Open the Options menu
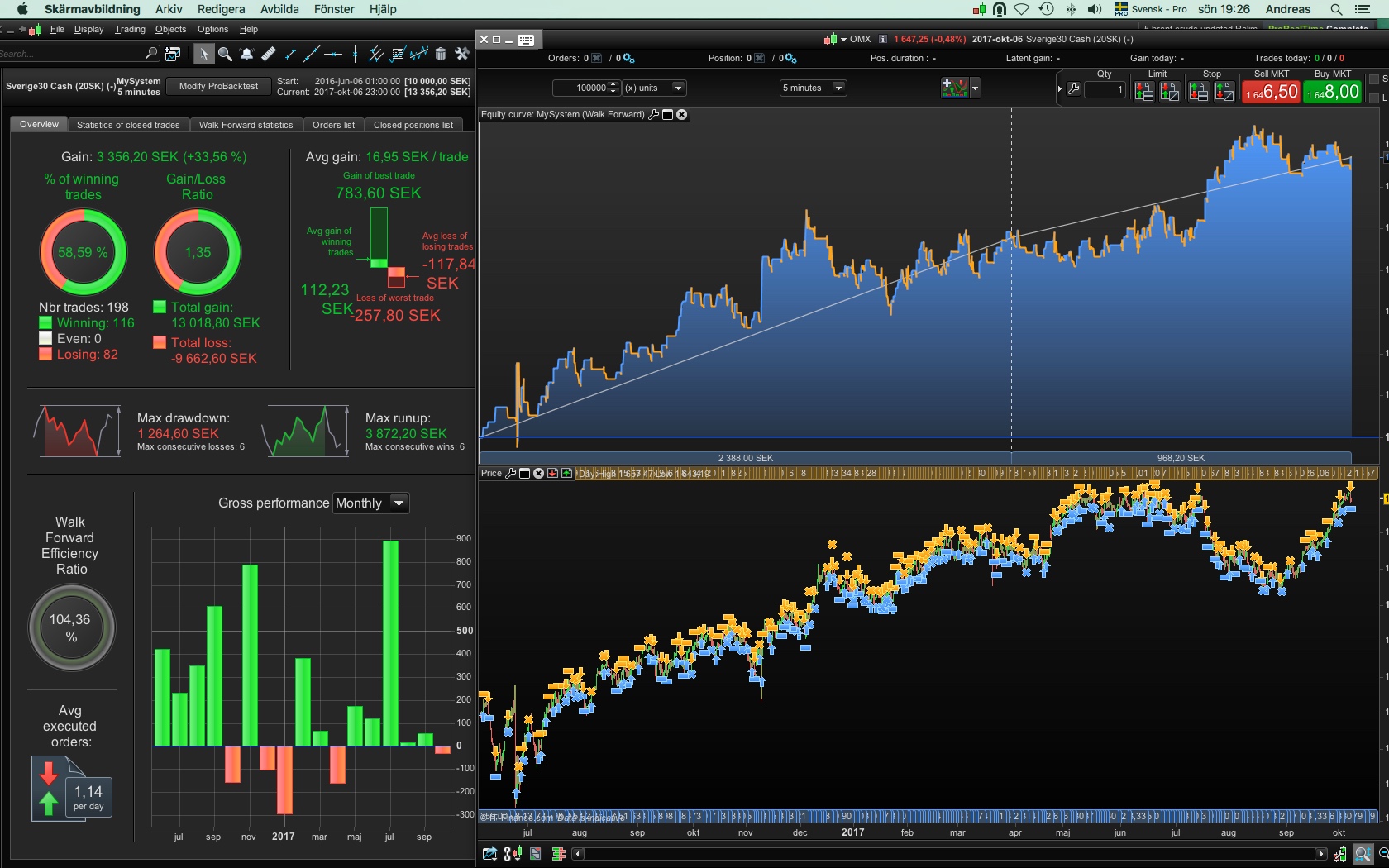1389x868 pixels. 212,30
